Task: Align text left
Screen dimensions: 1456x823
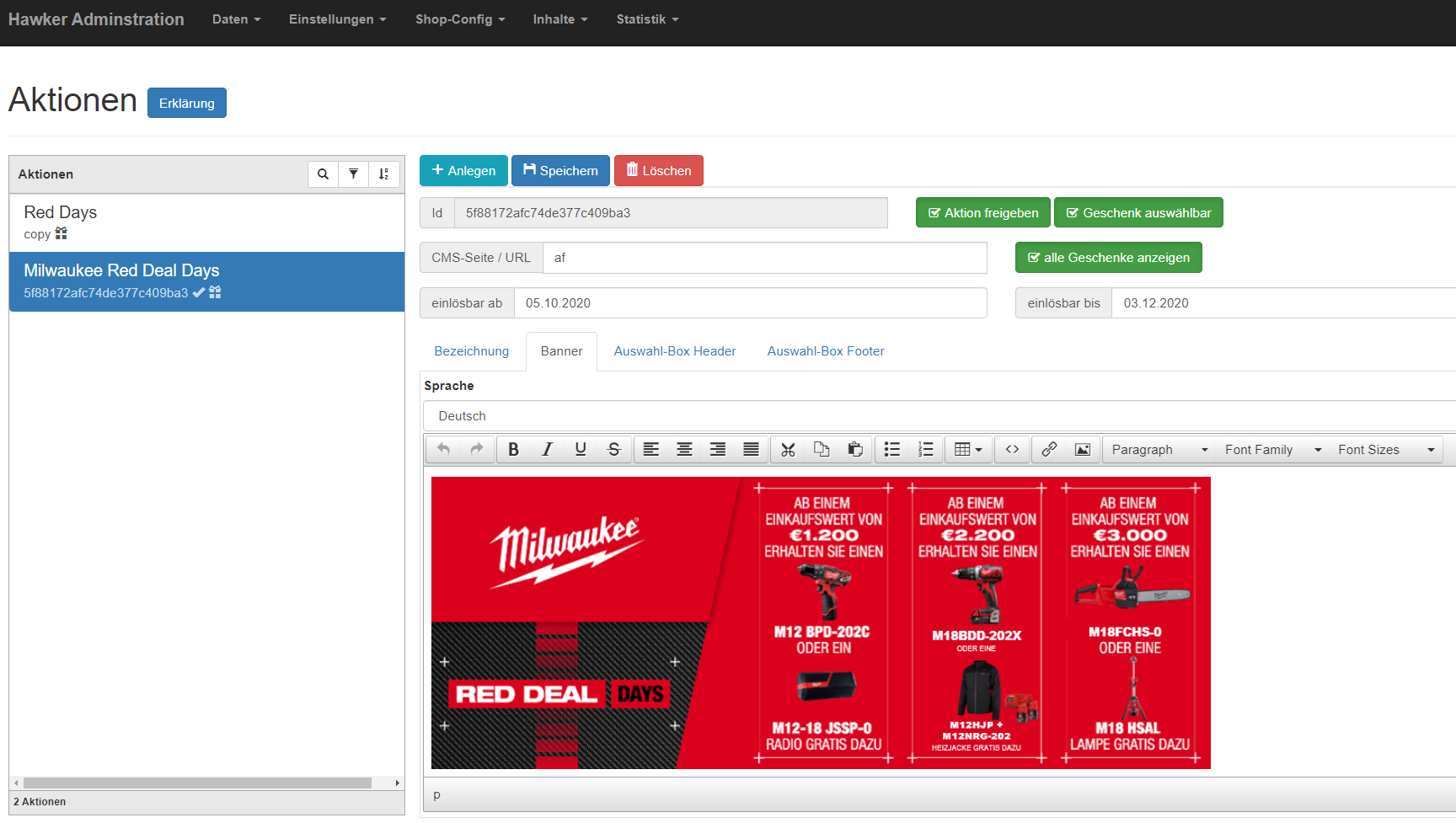Action: point(651,450)
